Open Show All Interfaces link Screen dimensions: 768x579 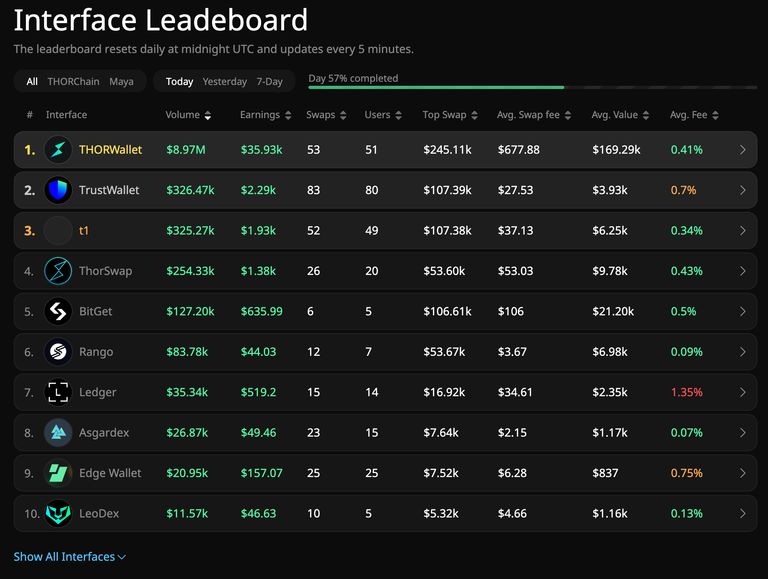(70, 557)
